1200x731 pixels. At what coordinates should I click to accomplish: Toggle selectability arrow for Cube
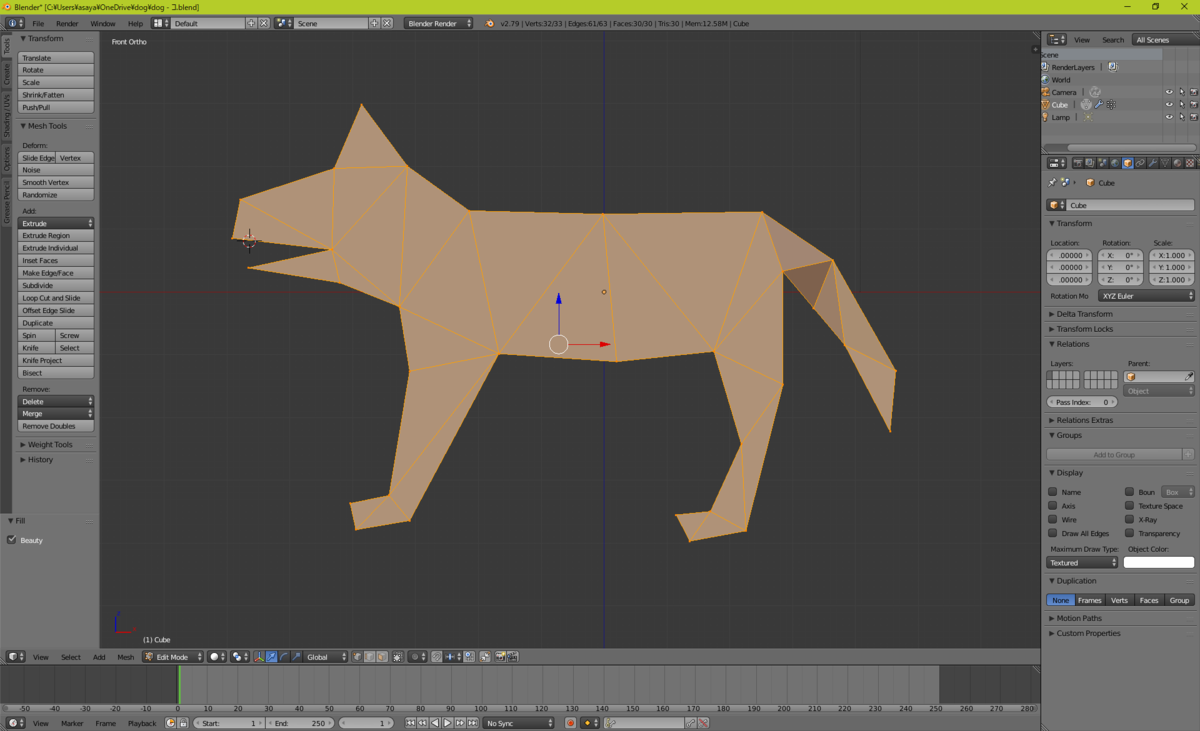(x=1181, y=104)
